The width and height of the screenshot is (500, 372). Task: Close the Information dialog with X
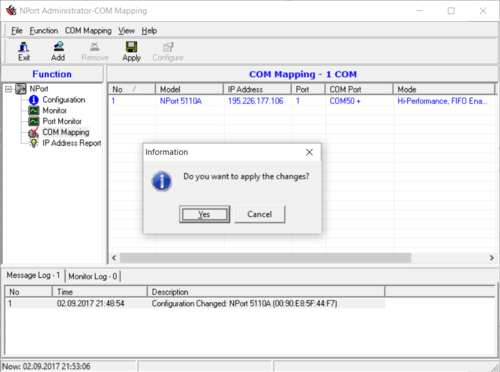click(x=309, y=152)
